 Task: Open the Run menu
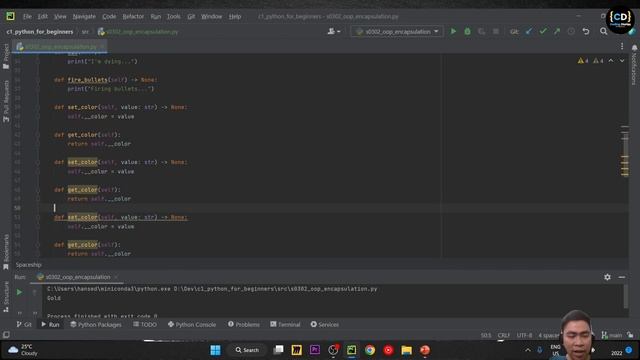click(156, 16)
